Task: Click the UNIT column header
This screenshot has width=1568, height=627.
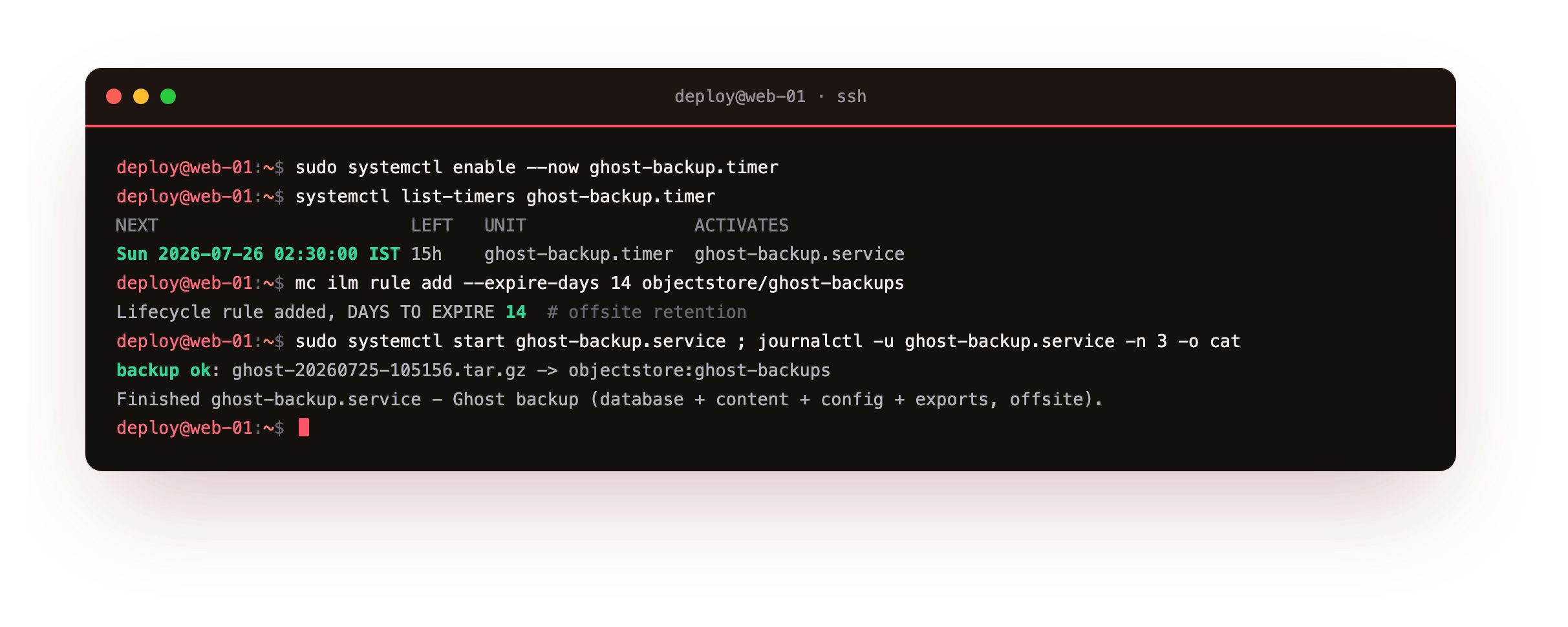Action: tap(505, 226)
